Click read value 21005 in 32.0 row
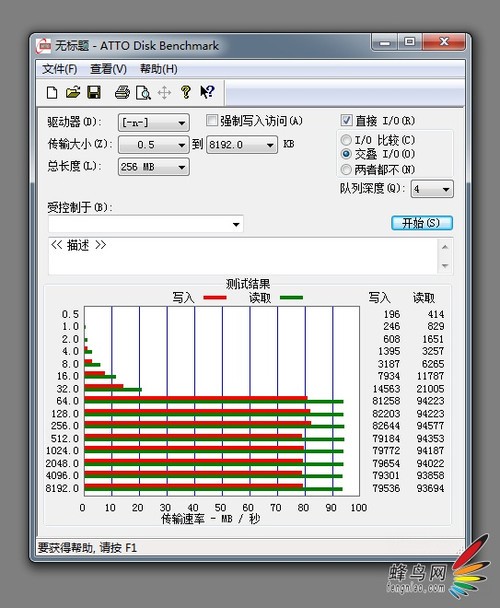Screen dimensions: 500x608 pyautogui.click(x=430, y=389)
